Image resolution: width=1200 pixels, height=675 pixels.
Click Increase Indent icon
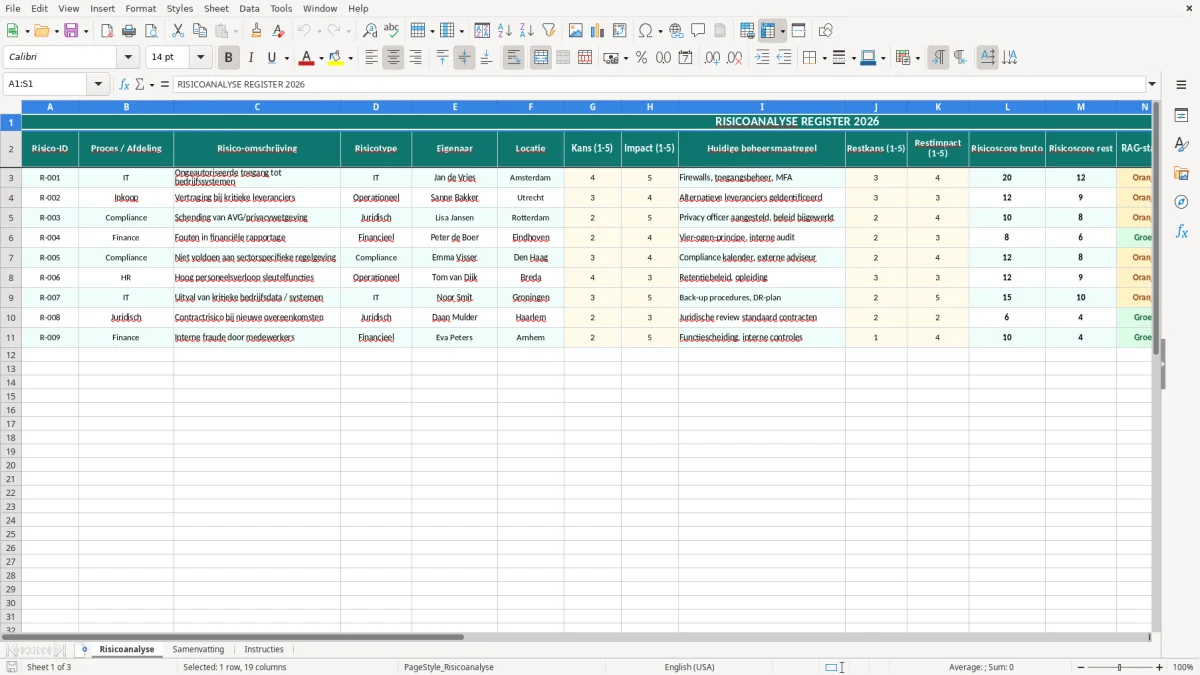coord(762,58)
